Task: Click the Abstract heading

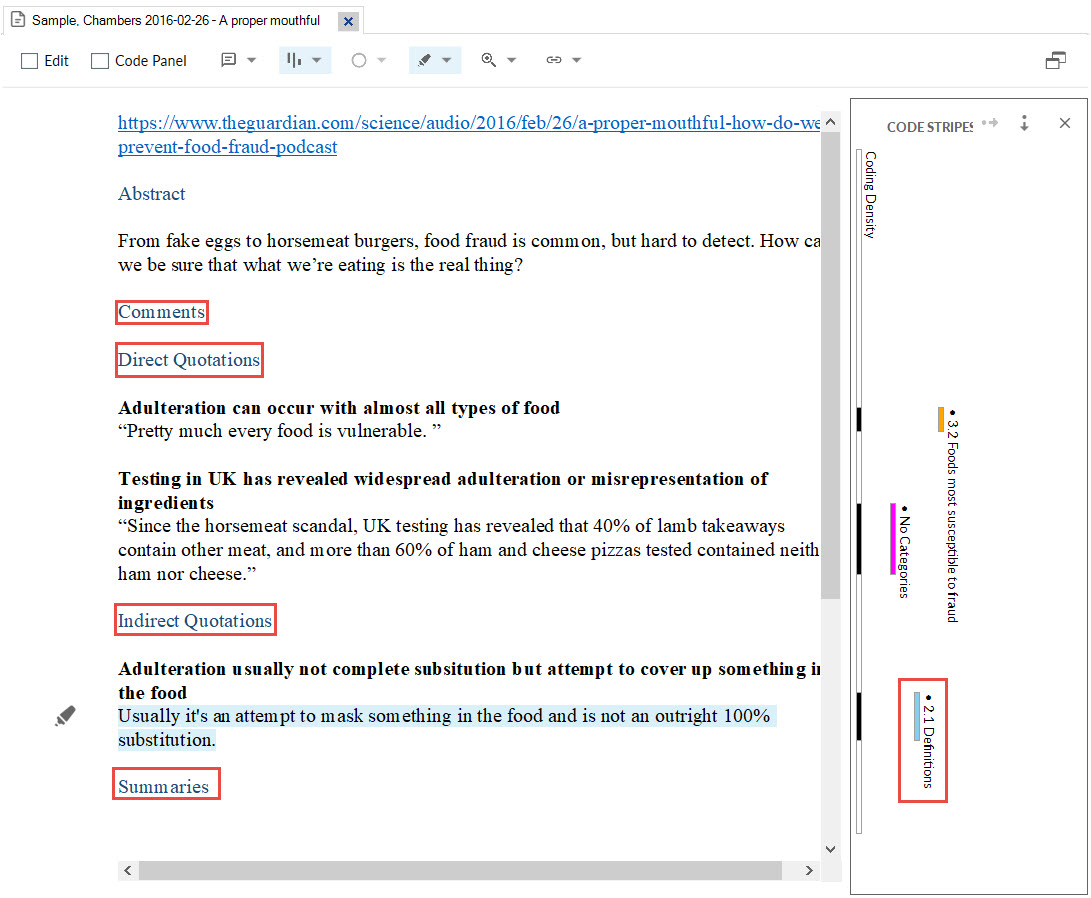Action: pos(152,194)
